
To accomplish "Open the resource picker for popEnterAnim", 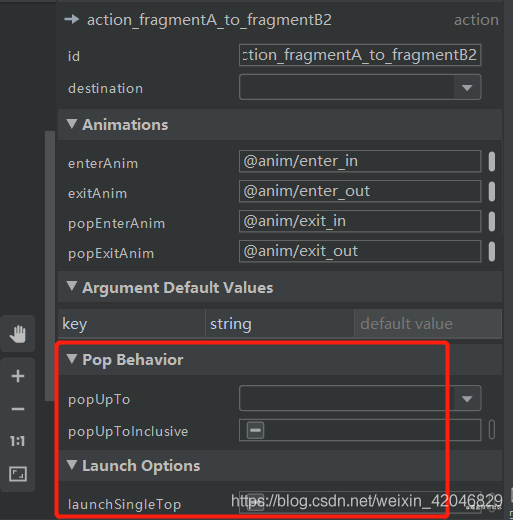I will point(492,222).
